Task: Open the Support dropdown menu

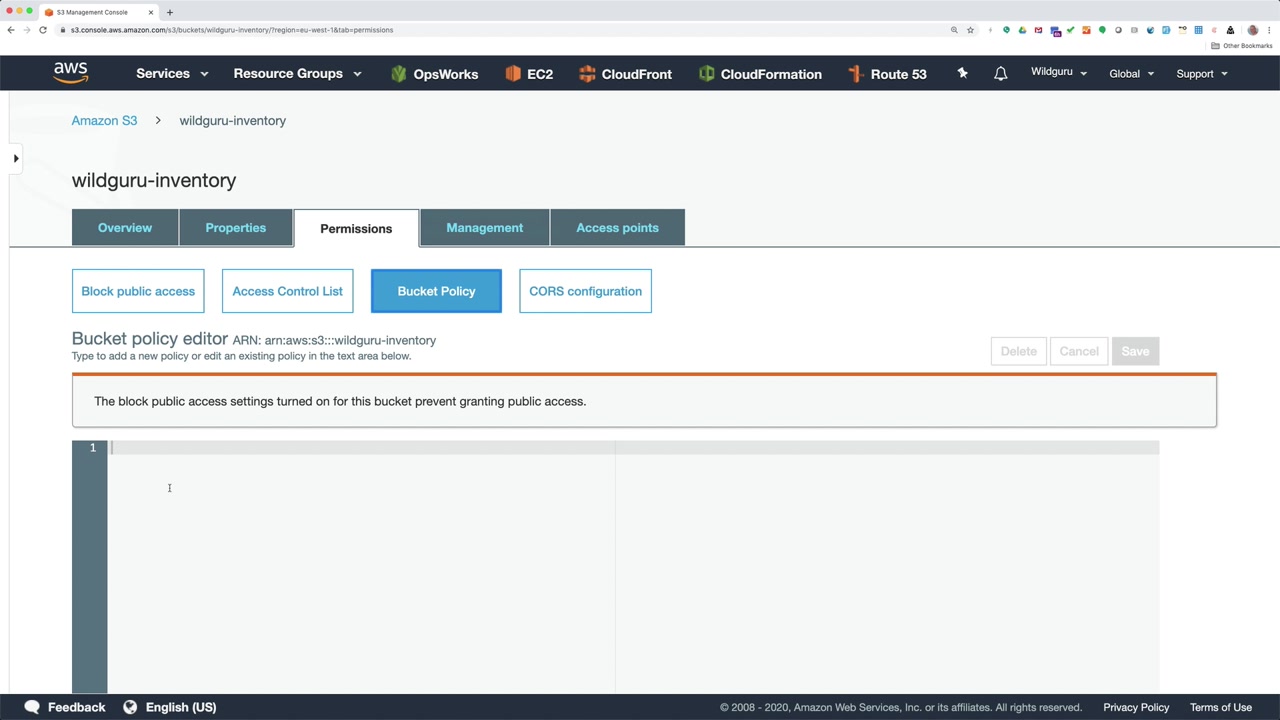Action: click(1201, 74)
